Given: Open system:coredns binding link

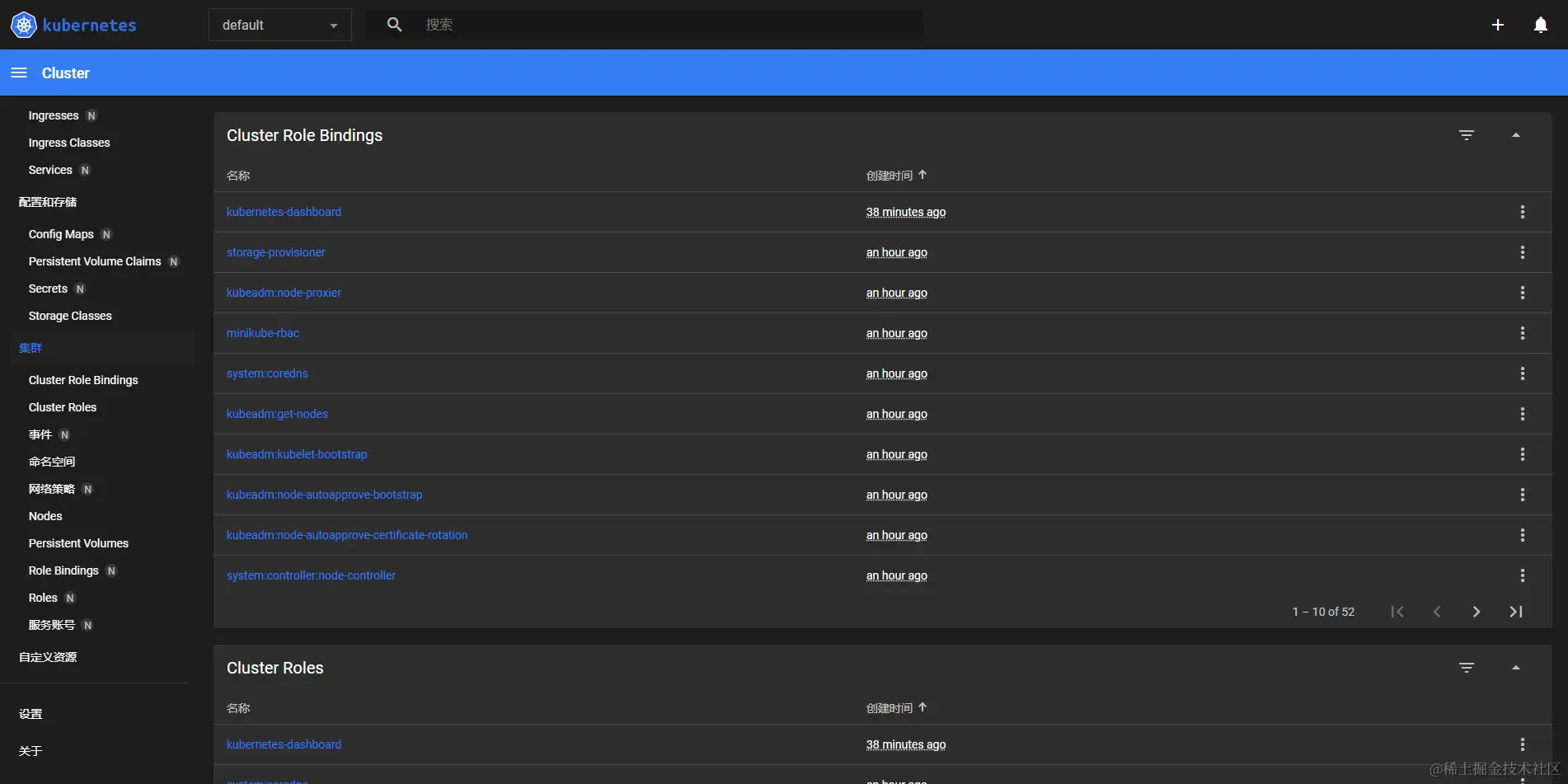Looking at the screenshot, I should pos(267,373).
